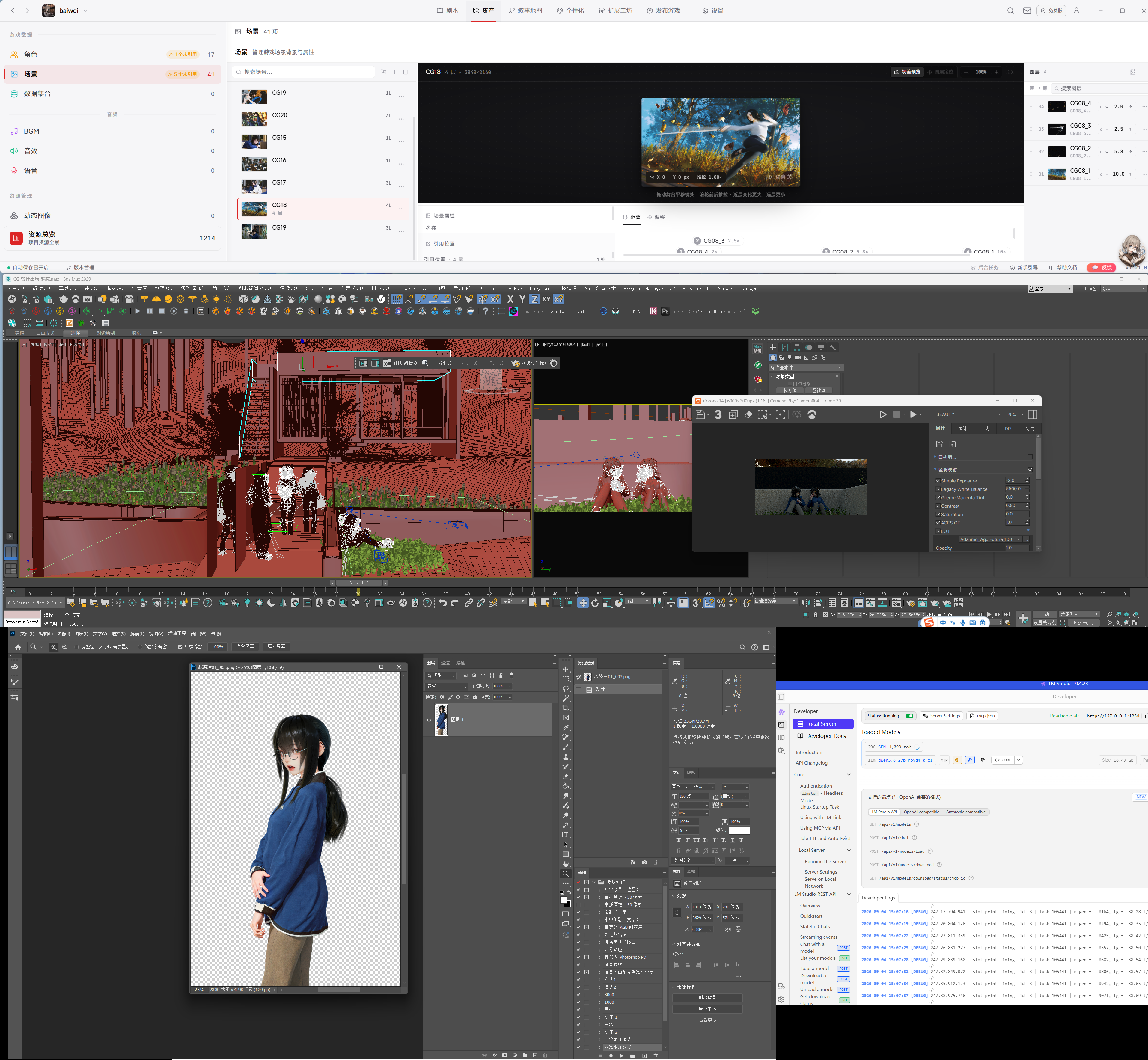
Task: Select the Hand tool in Photoshop
Action: pos(566,864)
